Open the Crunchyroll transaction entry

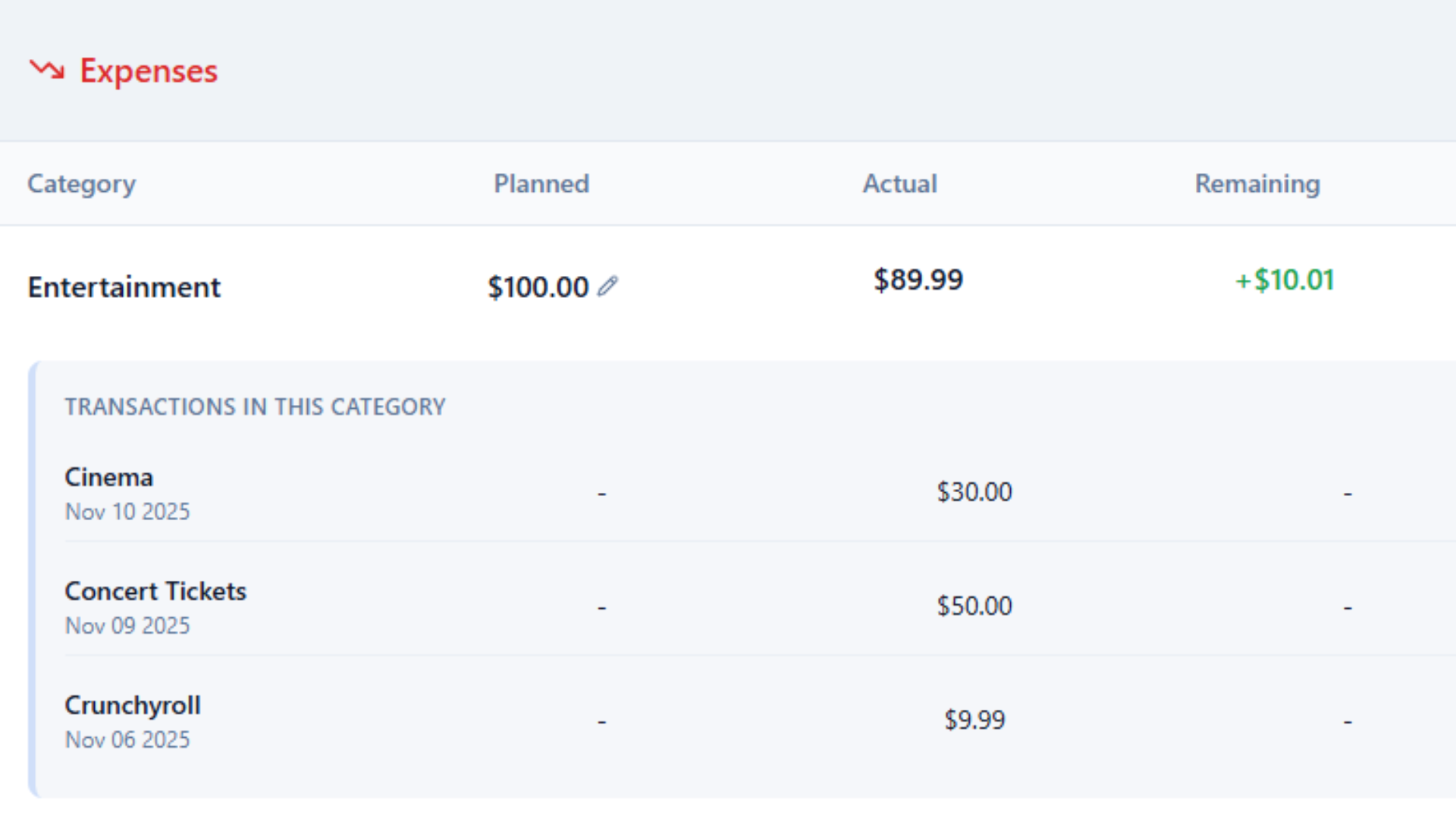(x=133, y=705)
